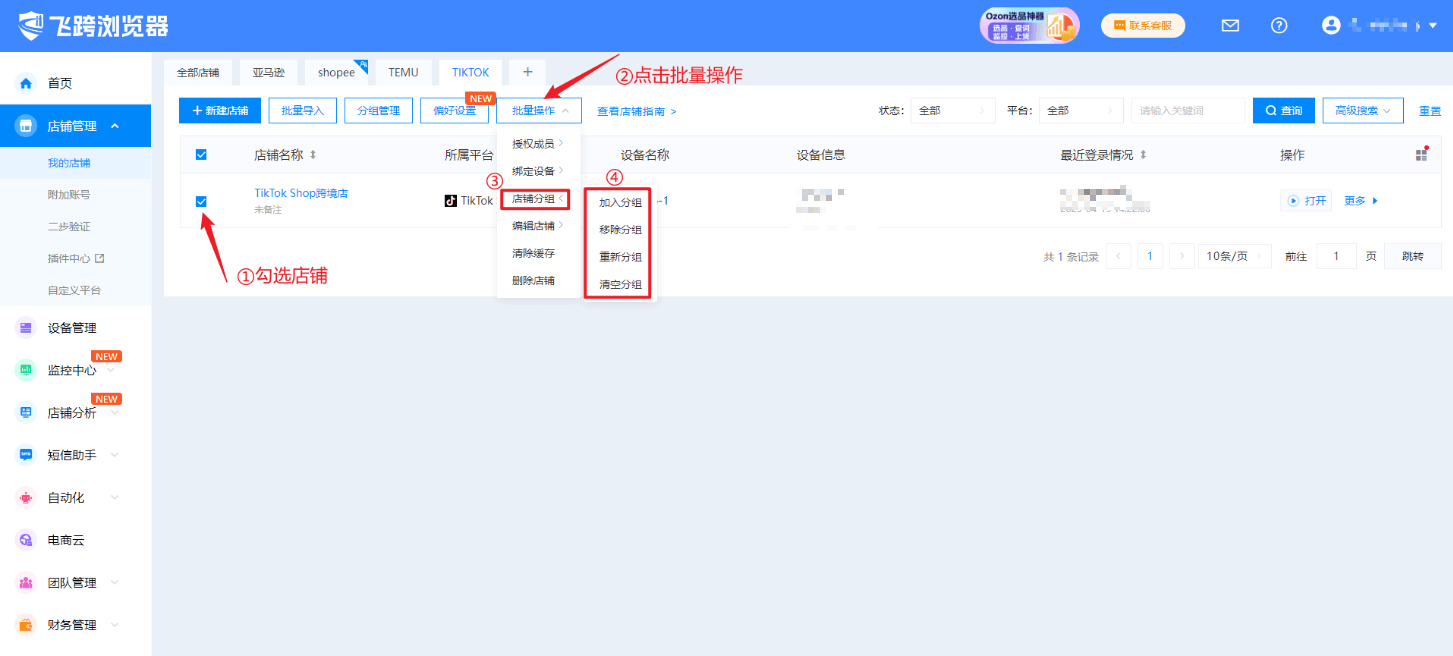The height and width of the screenshot is (656, 1453).
Task: Click the 电商云 sidebar icon
Action: click(x=27, y=540)
